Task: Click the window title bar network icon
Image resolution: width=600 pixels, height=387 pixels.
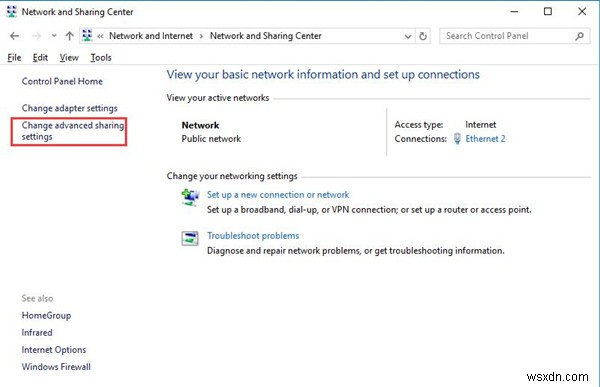Action: coord(12,12)
